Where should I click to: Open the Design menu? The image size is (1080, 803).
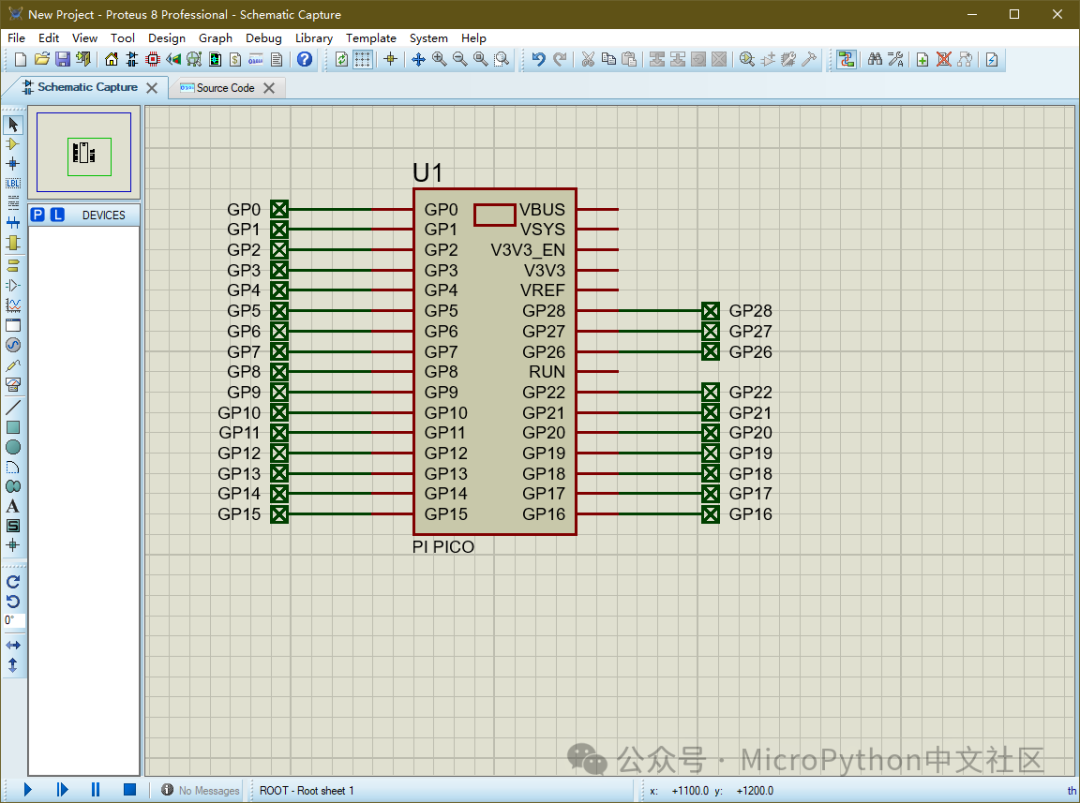pos(167,38)
